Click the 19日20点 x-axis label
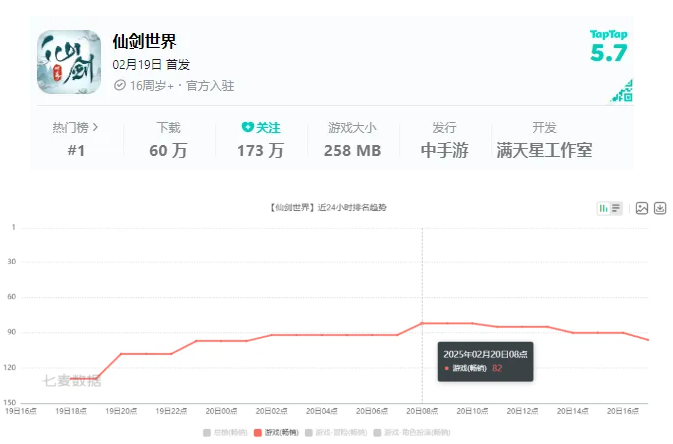This screenshot has width=673, height=444. (121, 411)
